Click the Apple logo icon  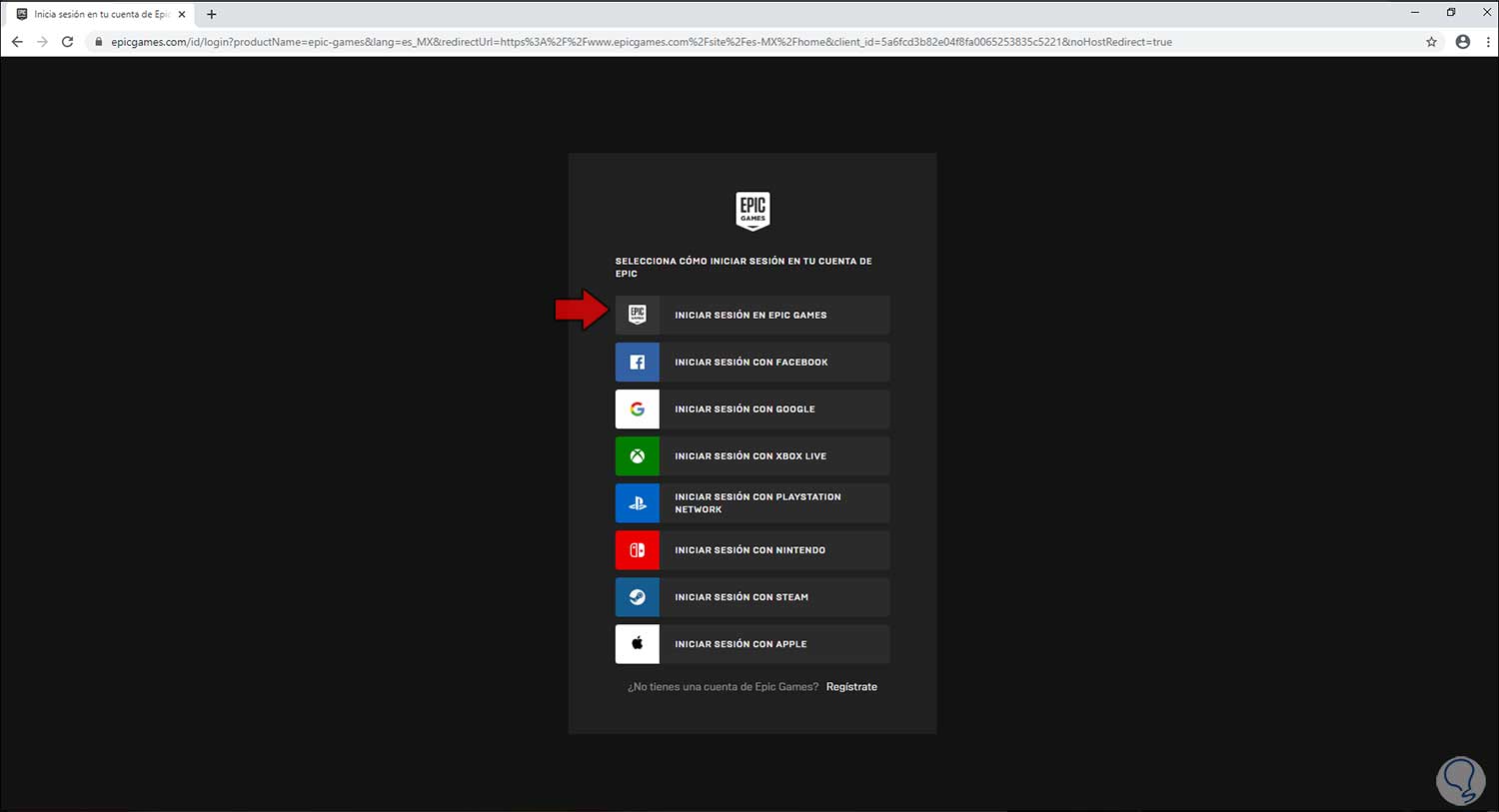coord(638,643)
